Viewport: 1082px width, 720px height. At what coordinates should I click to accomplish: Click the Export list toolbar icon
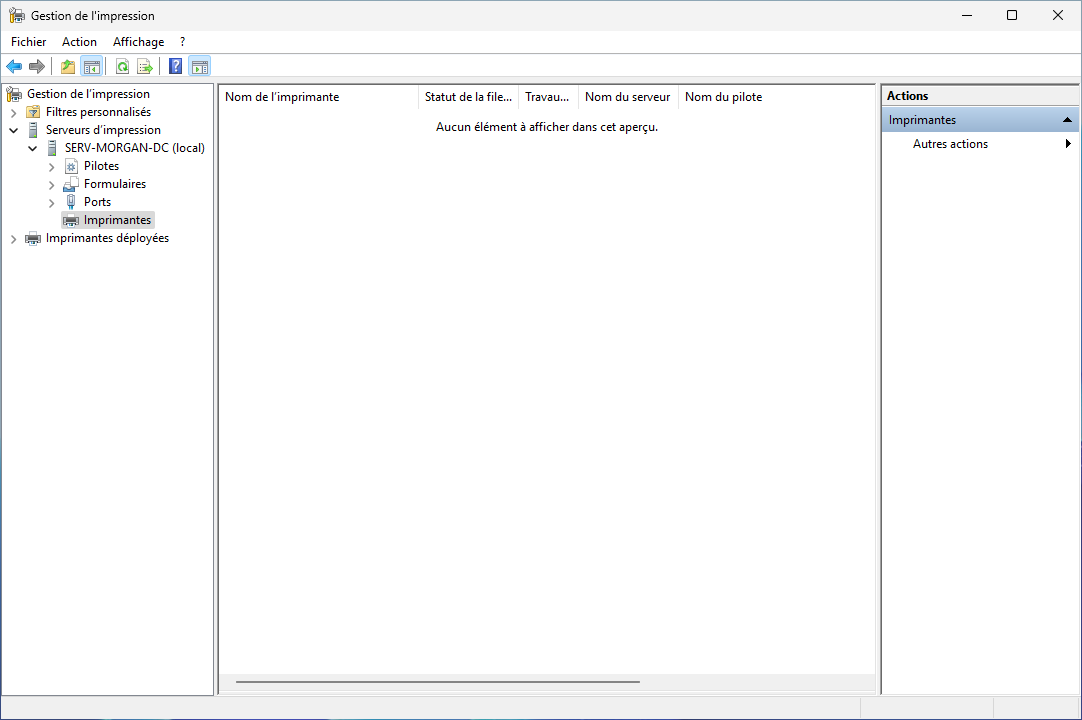tap(145, 67)
